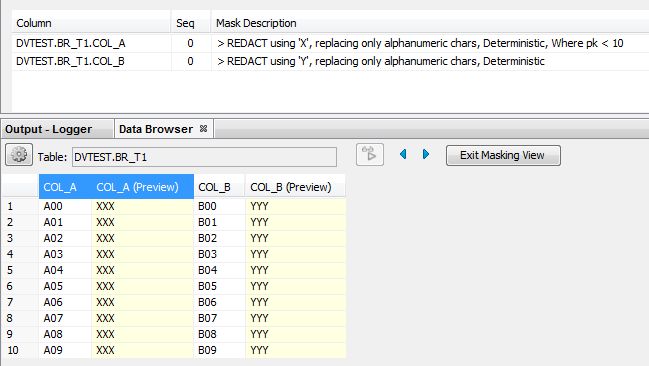Select cell B02 in COL_B

pyautogui.click(x=219, y=238)
